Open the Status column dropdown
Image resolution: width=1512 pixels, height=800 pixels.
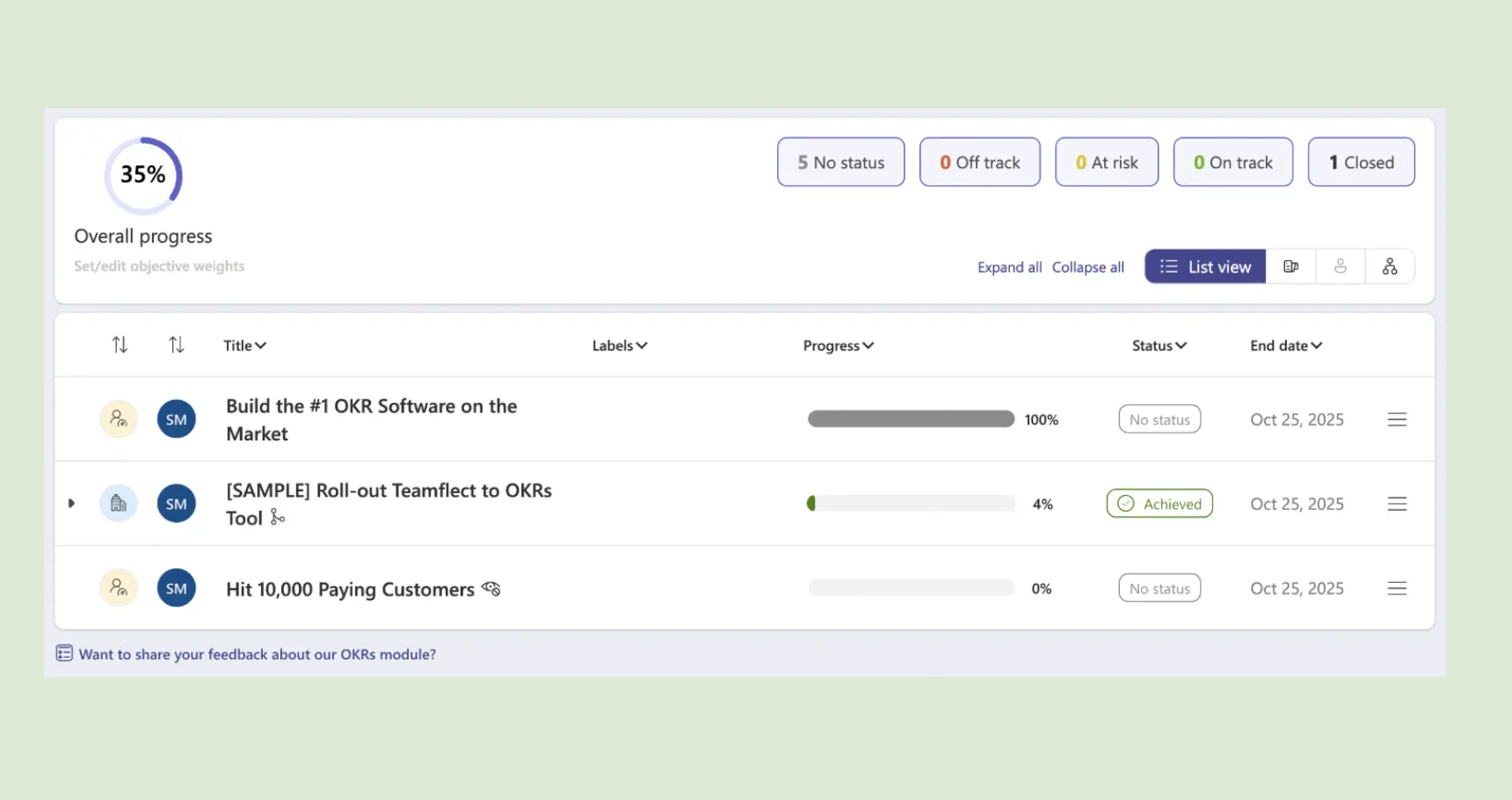coord(1159,345)
